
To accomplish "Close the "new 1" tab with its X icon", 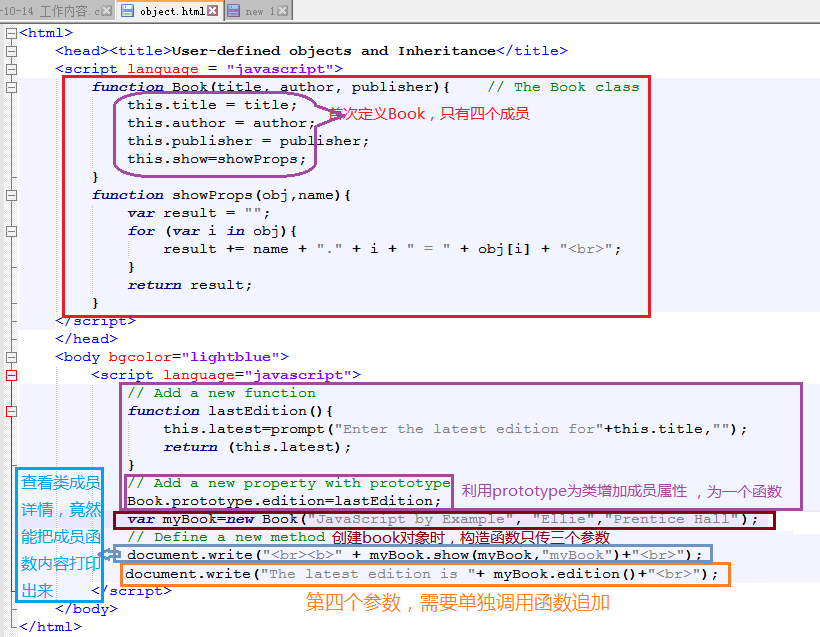I will [282, 11].
